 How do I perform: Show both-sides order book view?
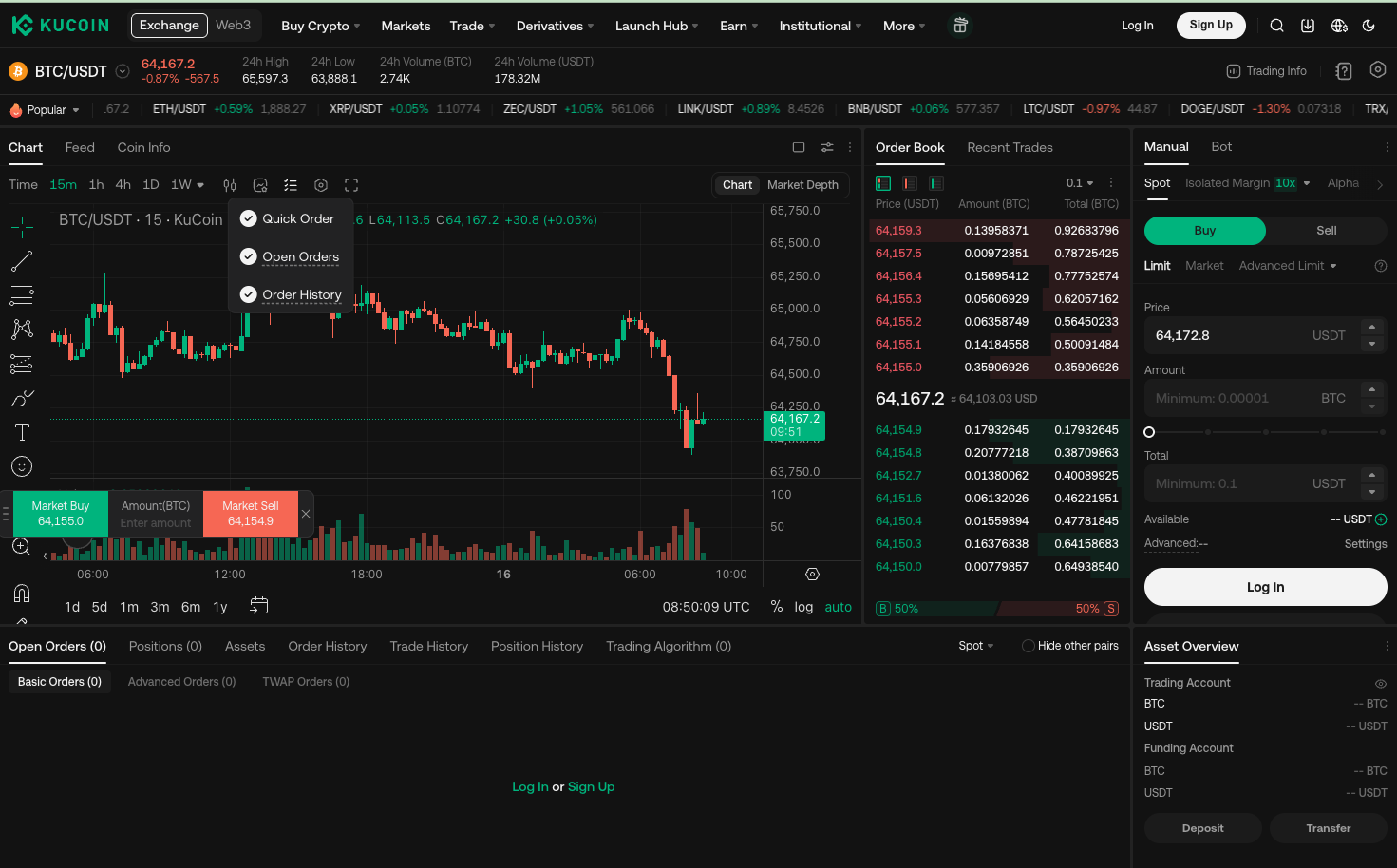tap(883, 183)
